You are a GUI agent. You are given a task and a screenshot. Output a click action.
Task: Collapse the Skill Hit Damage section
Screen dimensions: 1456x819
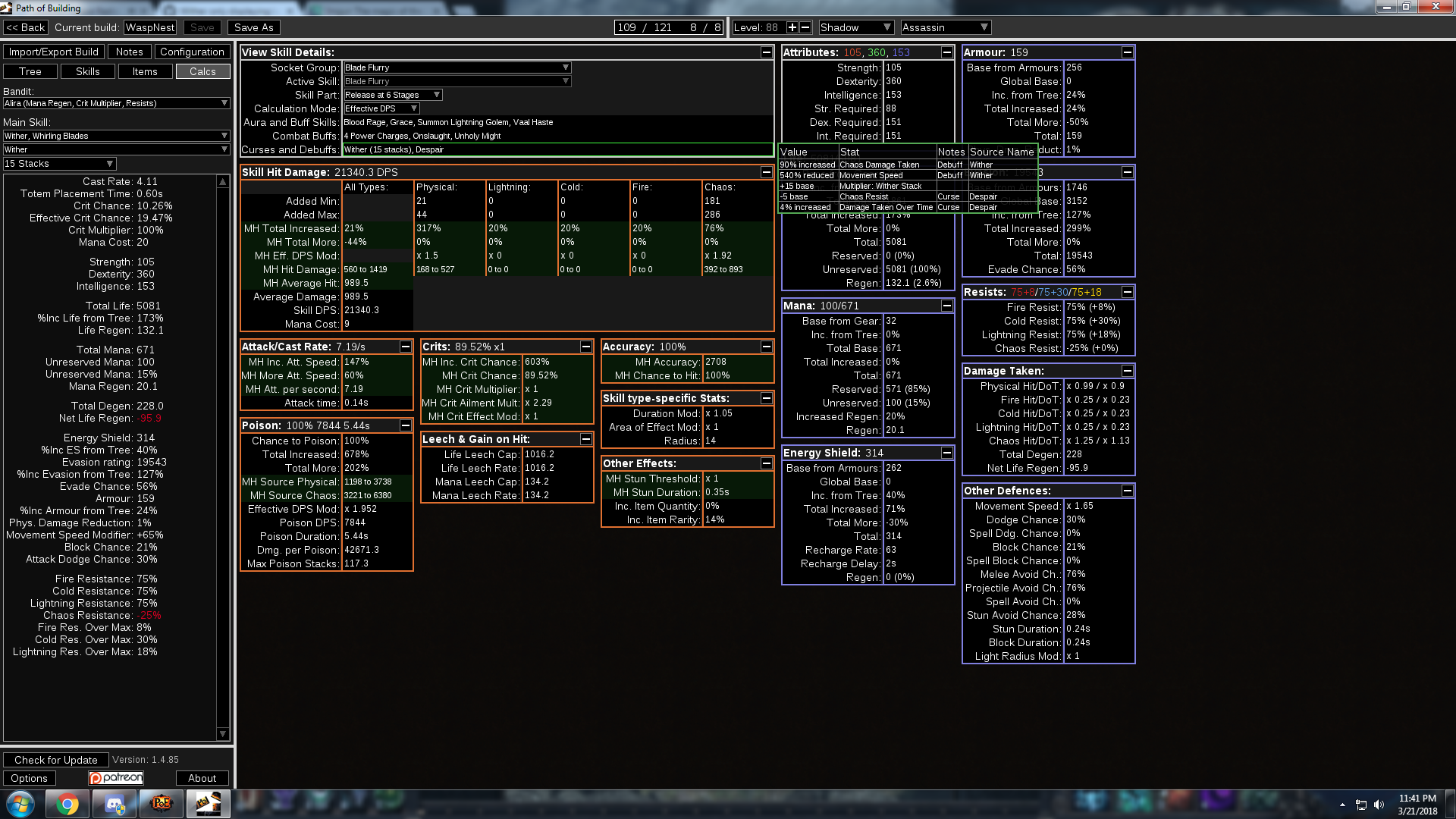coord(766,172)
